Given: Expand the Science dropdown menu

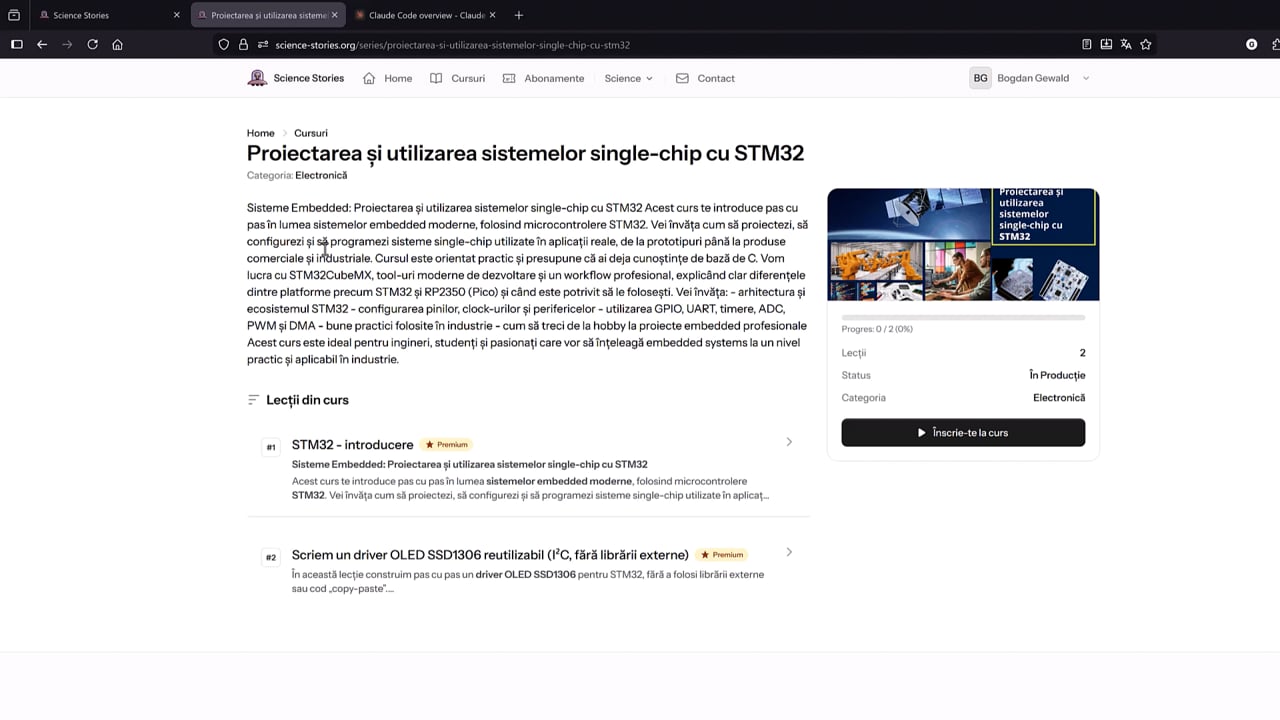Looking at the screenshot, I should [629, 78].
